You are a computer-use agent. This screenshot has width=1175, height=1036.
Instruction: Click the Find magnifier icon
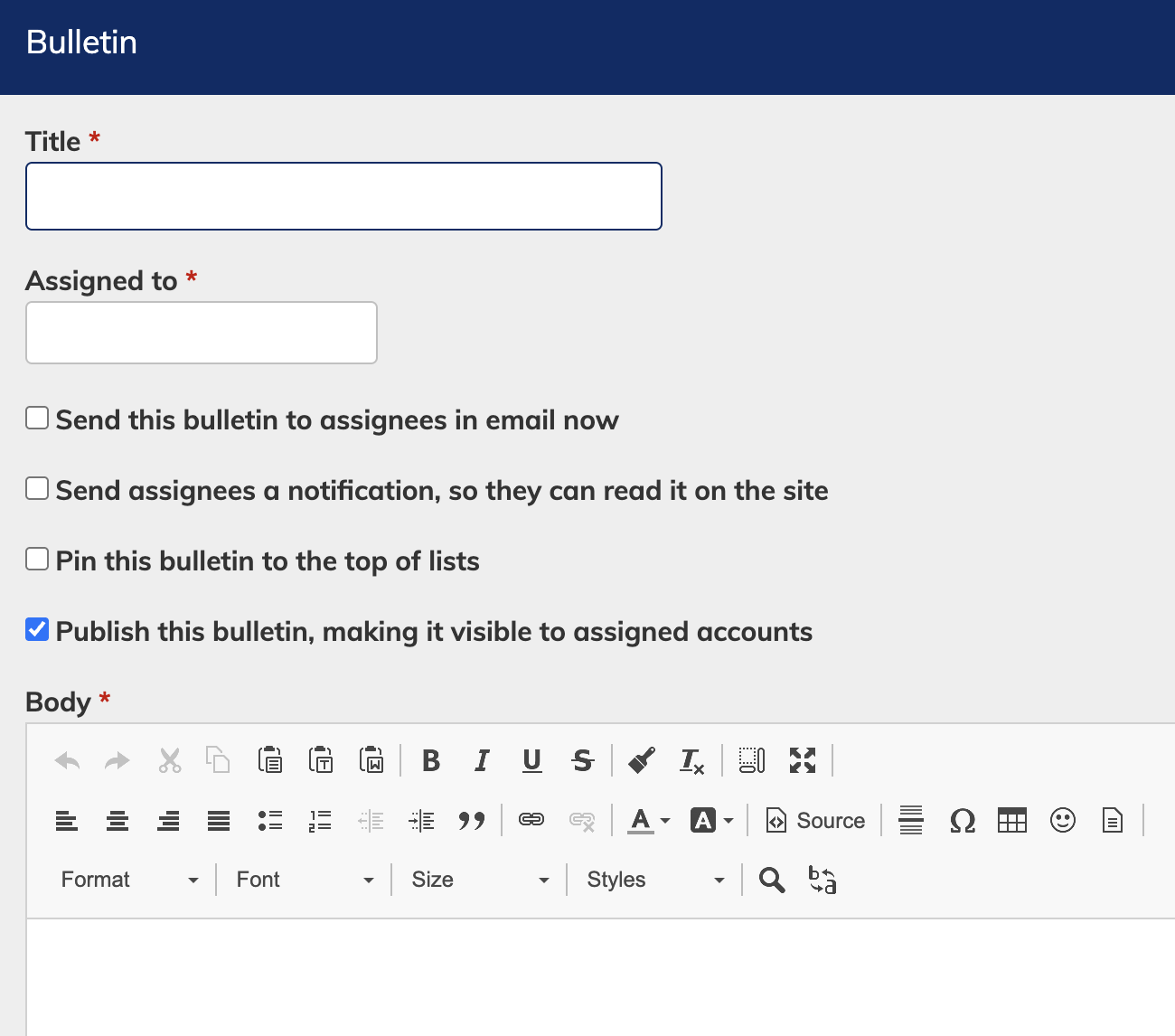[x=771, y=880]
